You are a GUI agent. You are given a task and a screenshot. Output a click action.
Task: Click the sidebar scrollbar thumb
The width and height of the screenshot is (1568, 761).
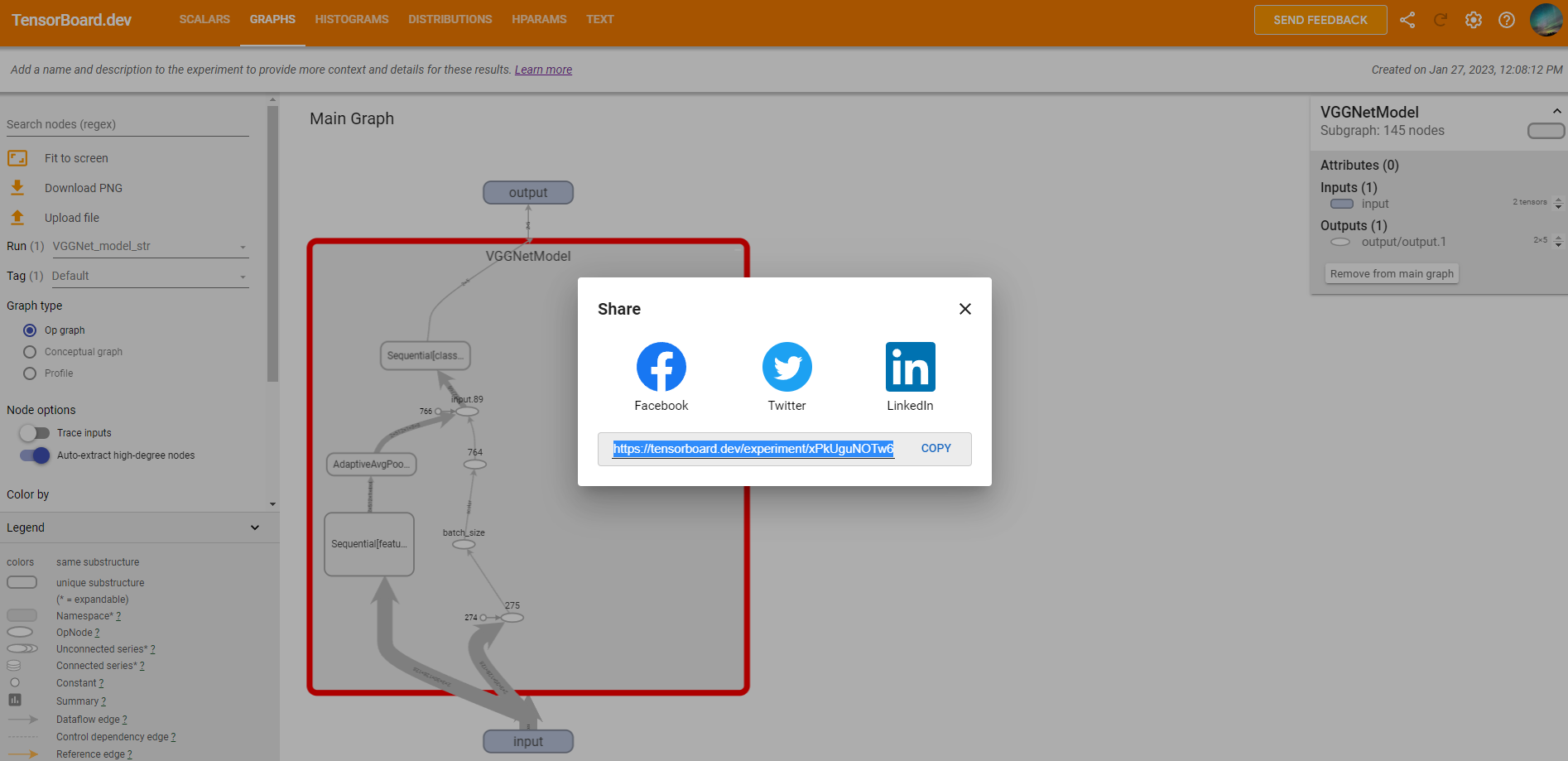[x=272, y=243]
